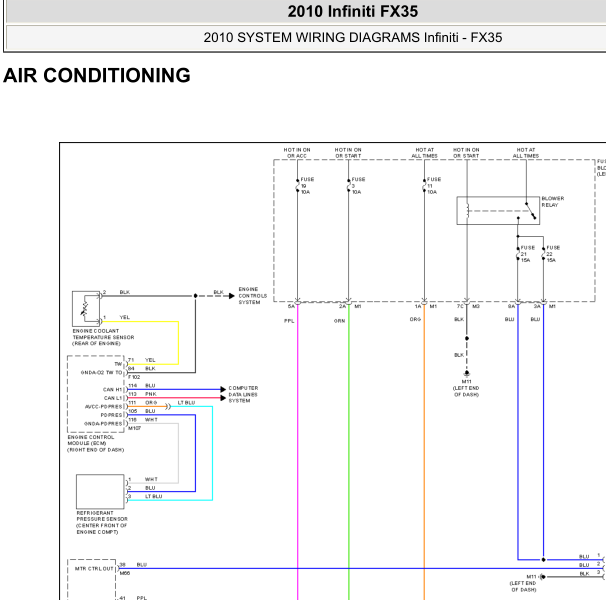Click ECM pin '84 BLK' label
This screenshot has width=606, height=600.
point(141,368)
